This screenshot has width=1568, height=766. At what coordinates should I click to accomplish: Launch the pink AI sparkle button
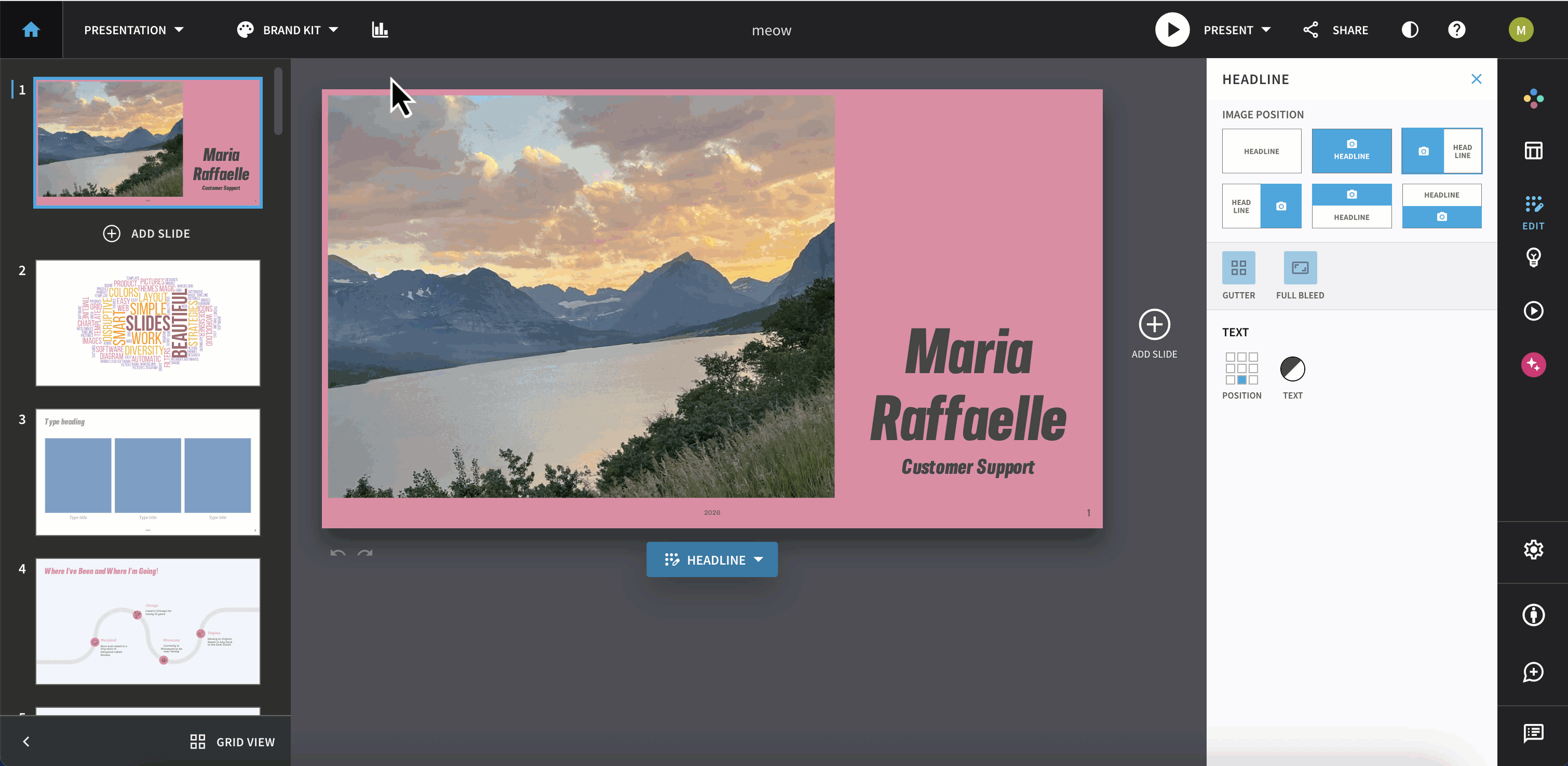[x=1533, y=364]
